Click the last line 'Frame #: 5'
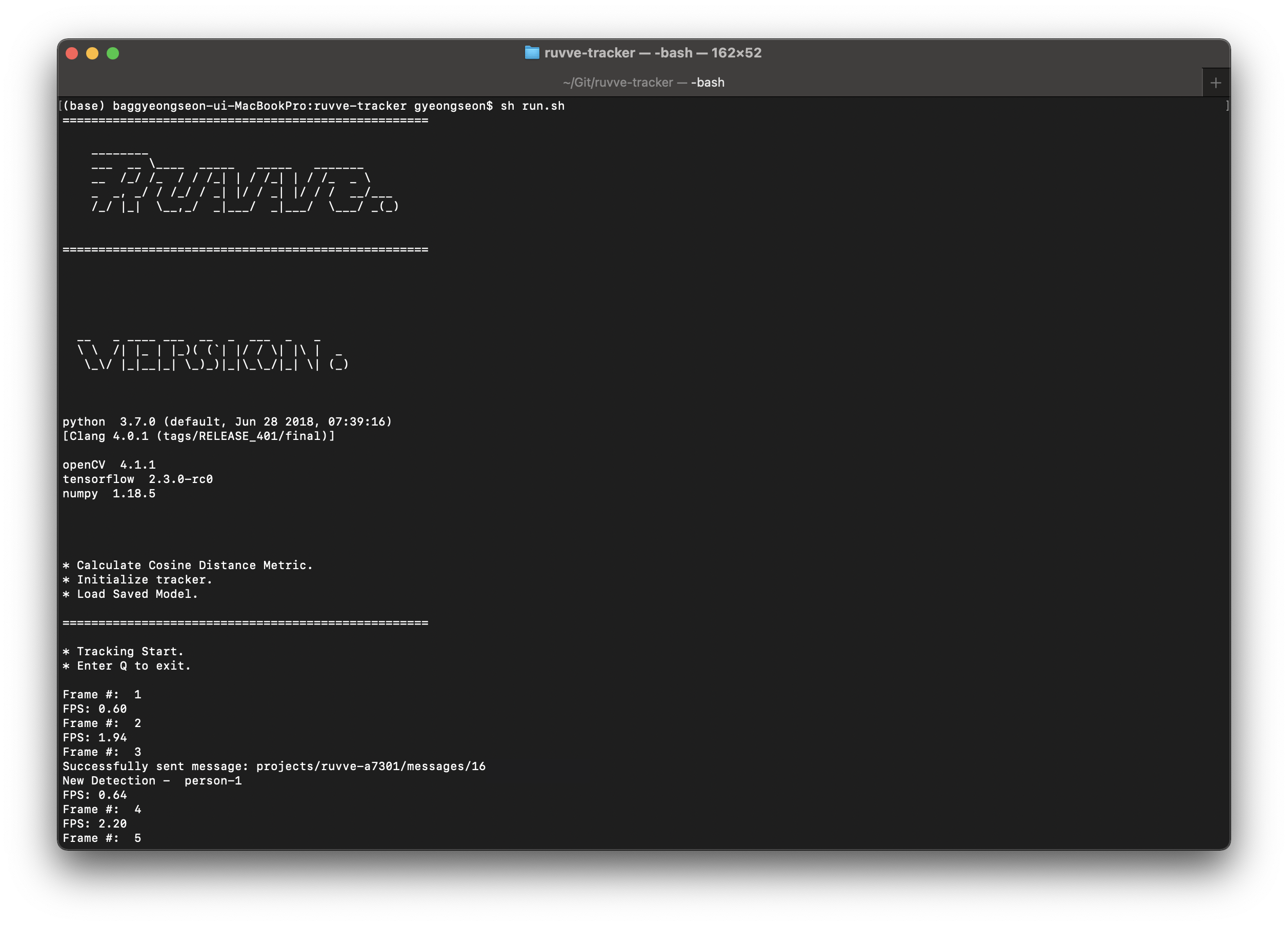Viewport: 1288px width, 926px height. point(102,838)
